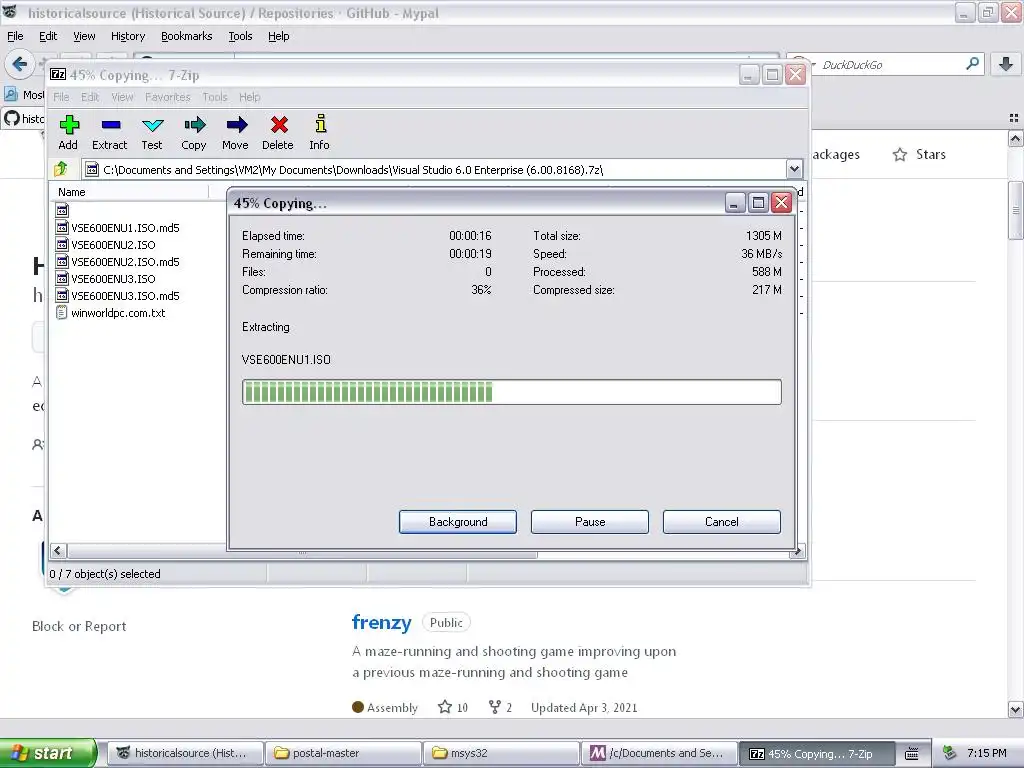This screenshot has height=768, width=1024.
Task: Switch to historicalsource taskbar window
Action: pos(185,753)
